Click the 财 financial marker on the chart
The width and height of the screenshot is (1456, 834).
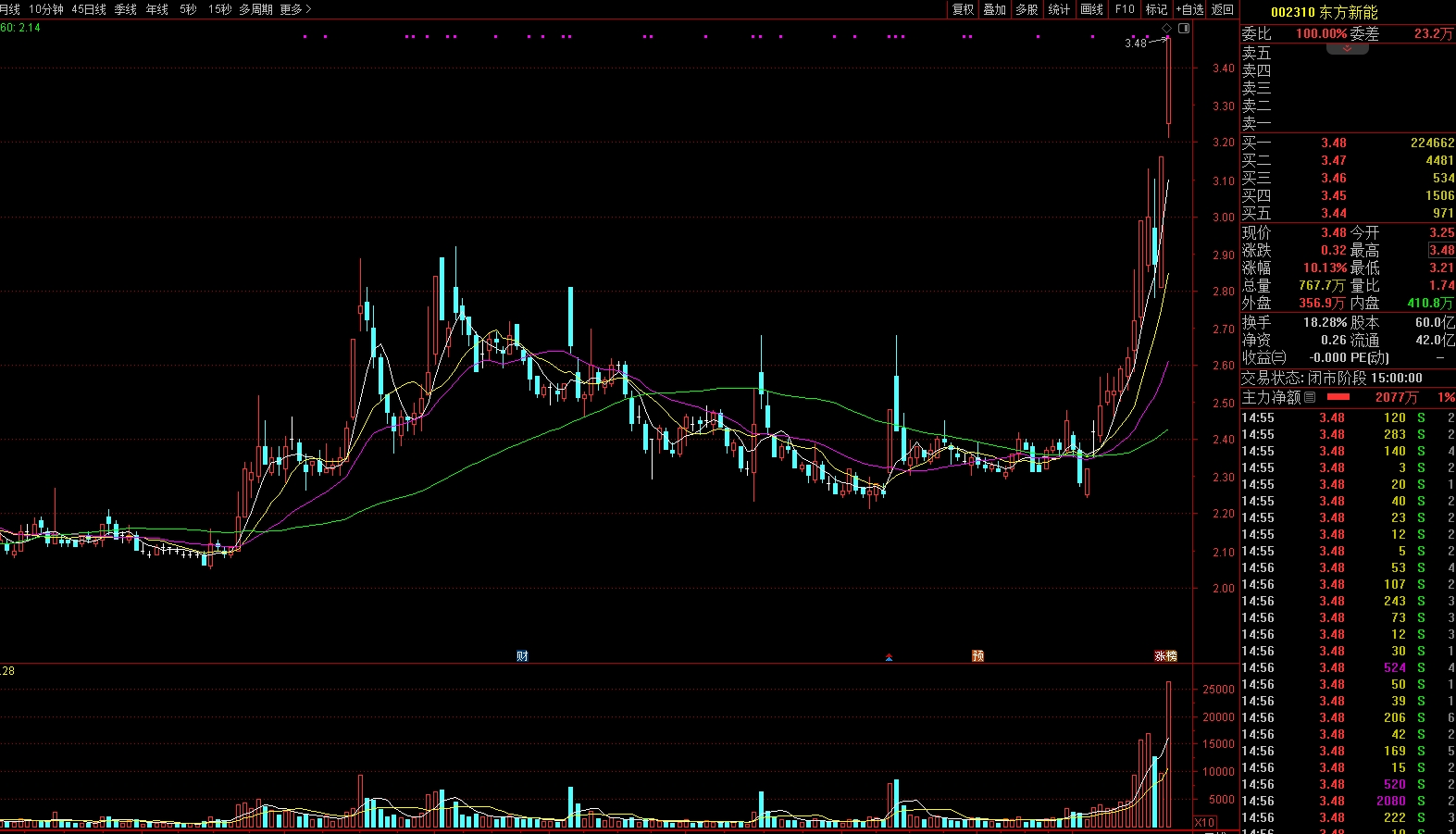point(522,656)
